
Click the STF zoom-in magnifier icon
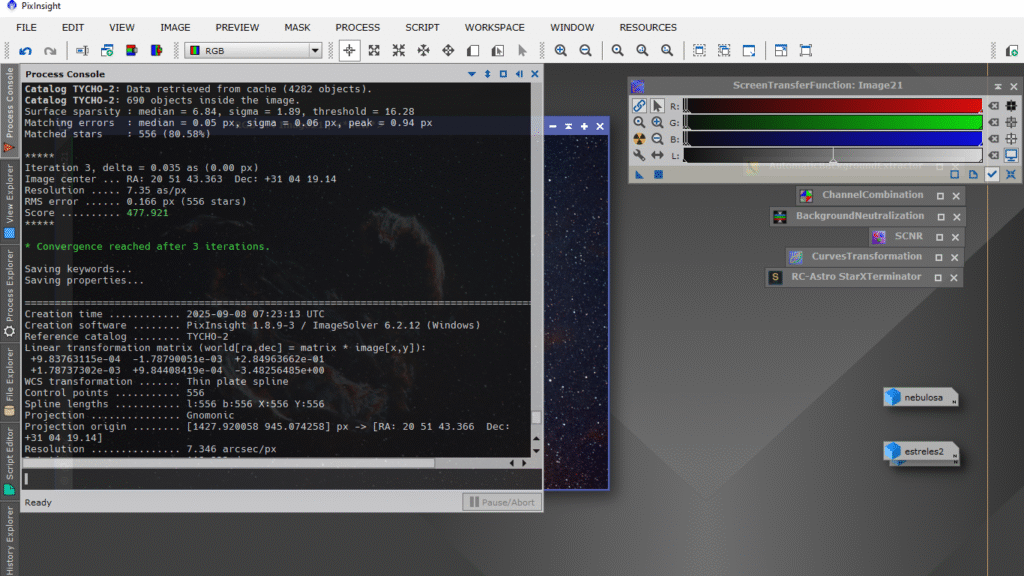tap(657, 122)
